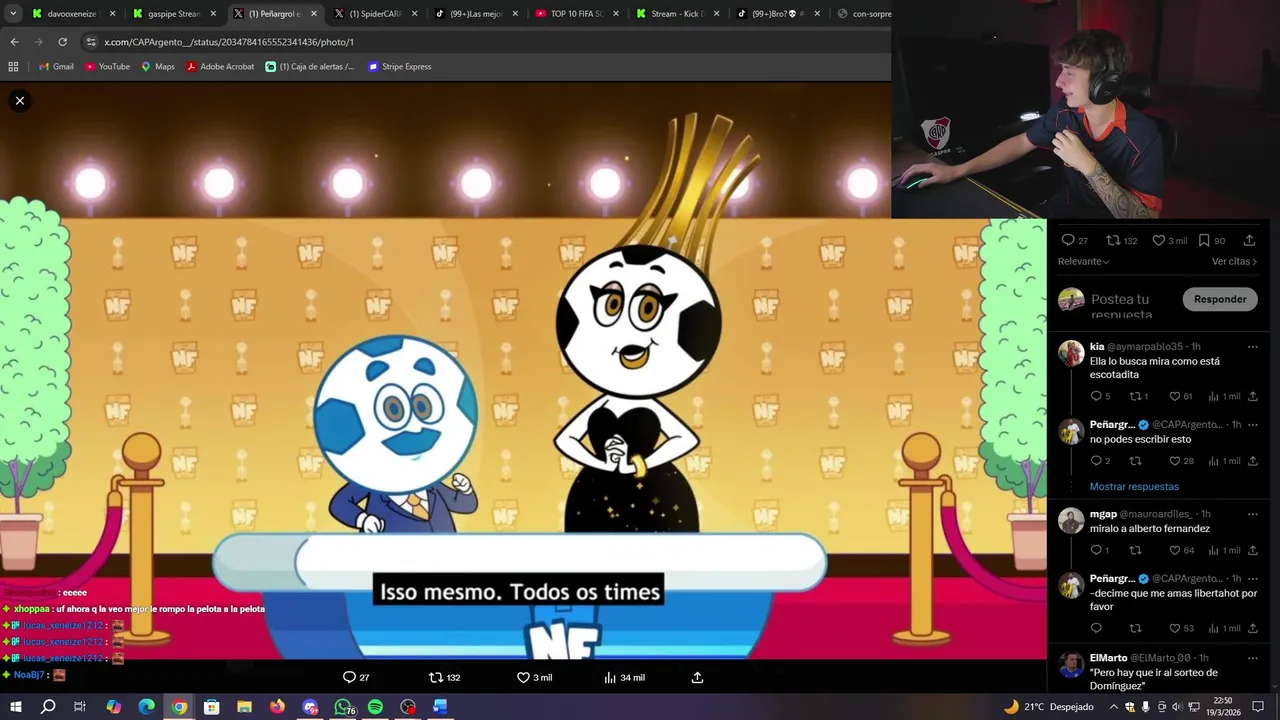
Task: Open Windows Start menu
Action: 15,707
